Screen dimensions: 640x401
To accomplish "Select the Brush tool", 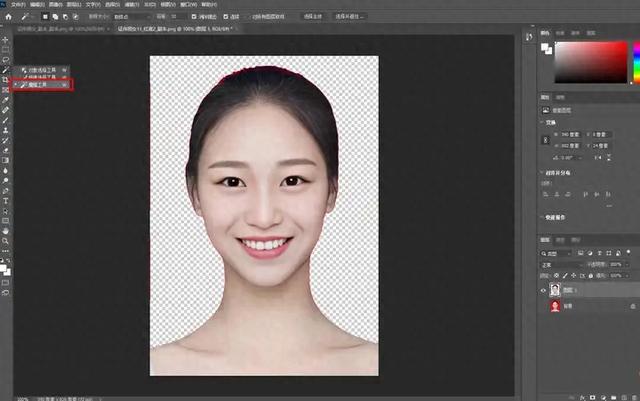I will coord(5,120).
